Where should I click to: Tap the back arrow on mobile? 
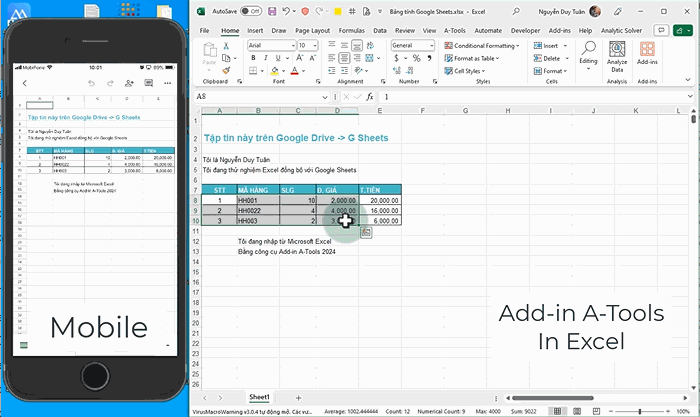(25, 83)
